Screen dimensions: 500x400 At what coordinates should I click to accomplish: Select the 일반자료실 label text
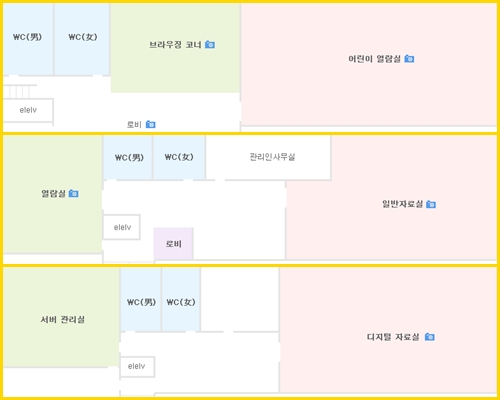(402, 204)
